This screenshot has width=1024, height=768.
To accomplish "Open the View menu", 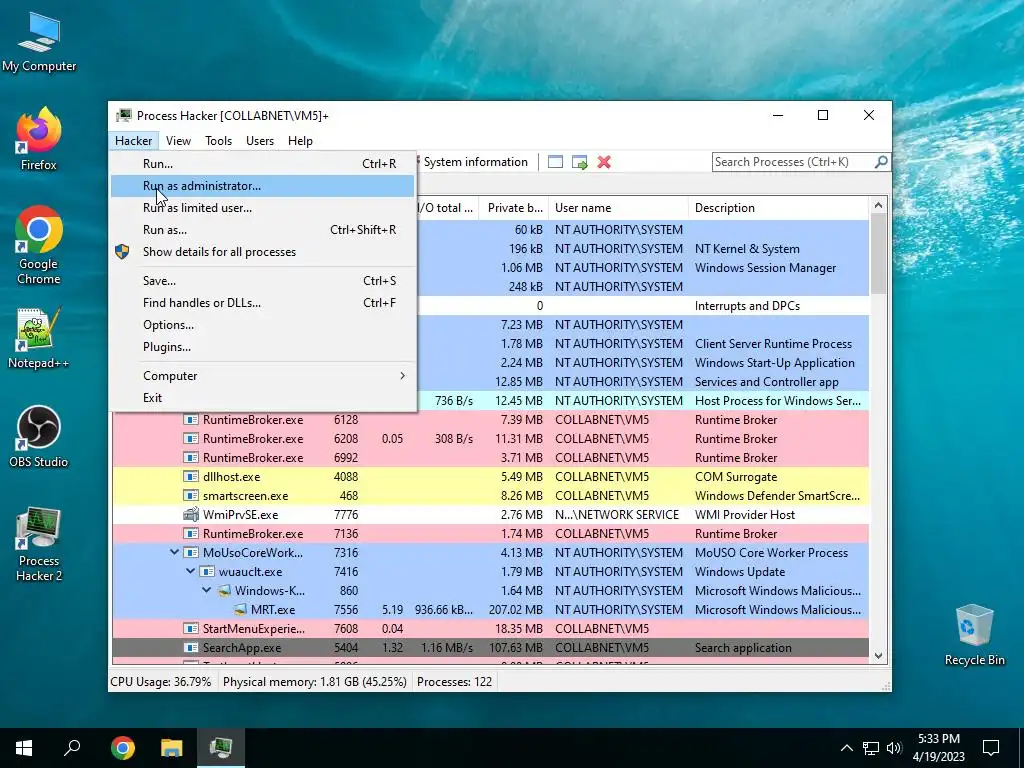I will point(178,140).
